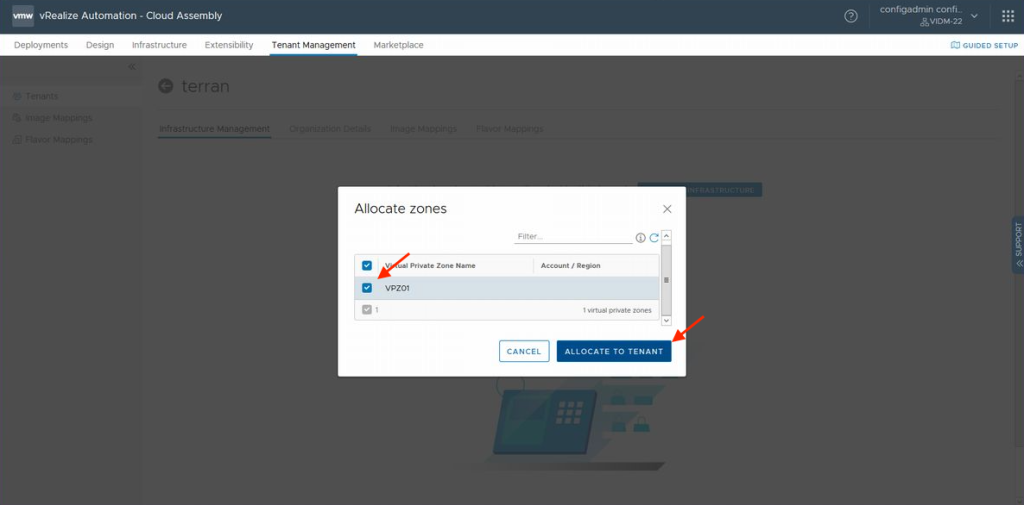Click the dialog scrollbar thumb
The height and width of the screenshot is (505, 1024).
(x=666, y=280)
